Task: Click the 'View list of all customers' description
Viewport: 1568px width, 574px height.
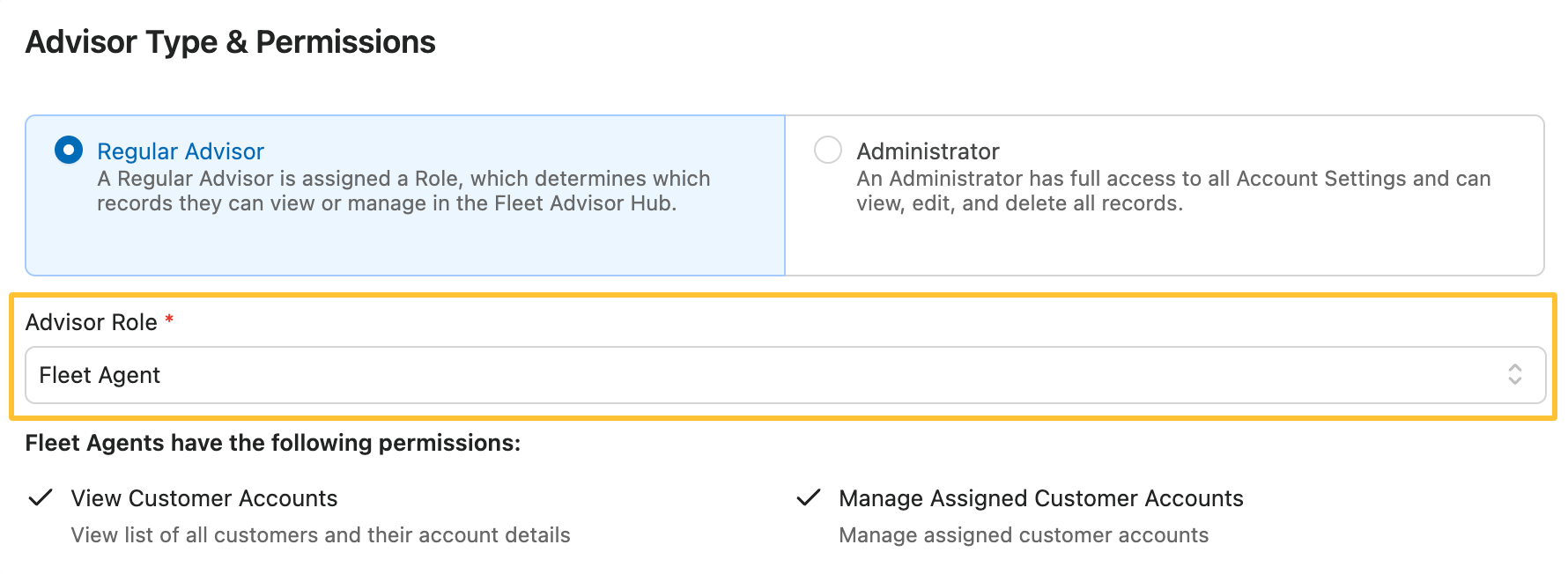Action: coord(321,535)
